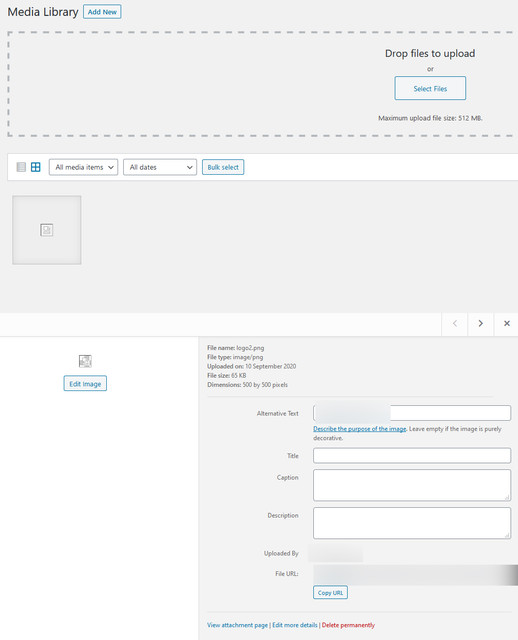Click the Uploaded on 10 September 2020 text
The image size is (518, 640).
coord(251,367)
